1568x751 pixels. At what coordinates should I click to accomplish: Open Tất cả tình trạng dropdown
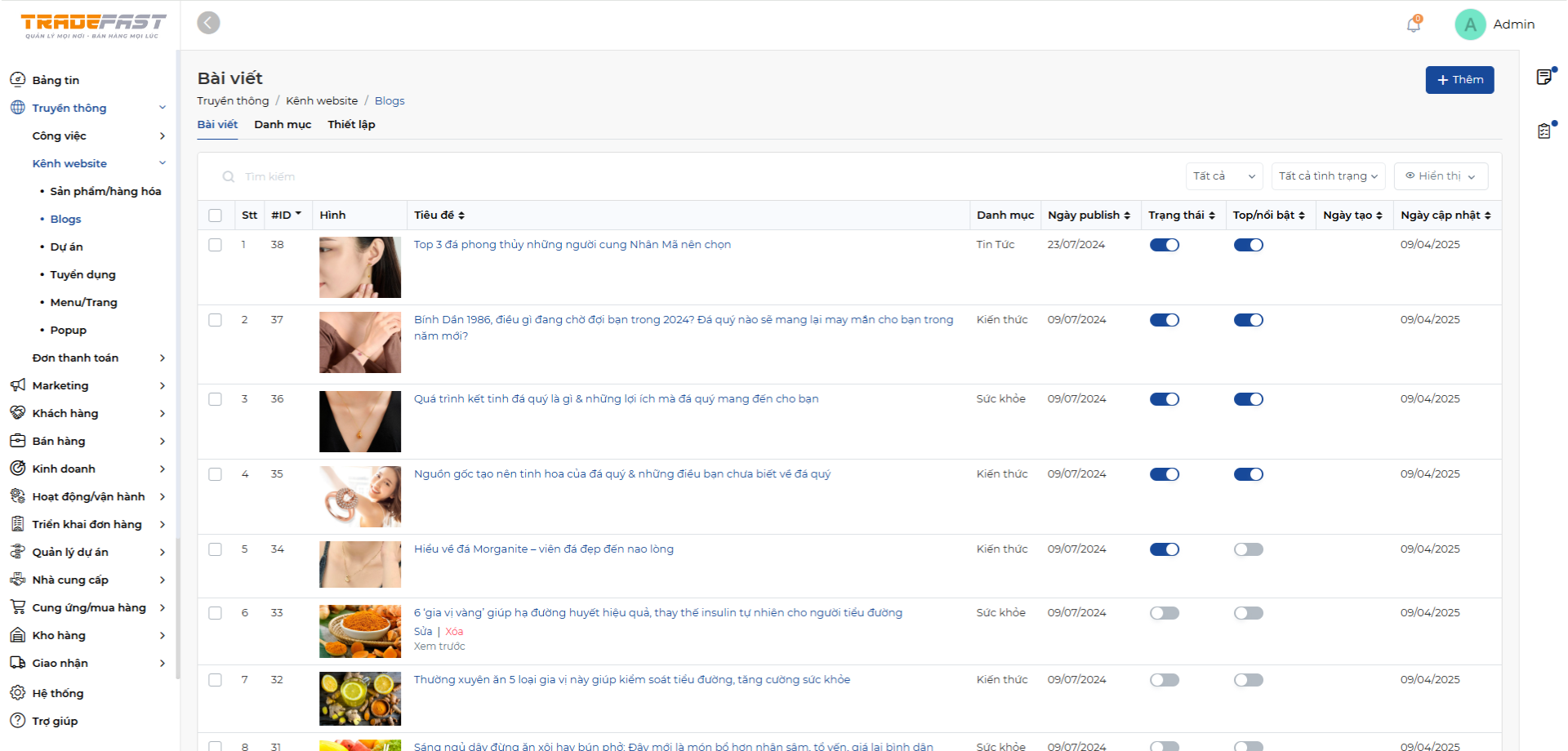click(x=1329, y=176)
